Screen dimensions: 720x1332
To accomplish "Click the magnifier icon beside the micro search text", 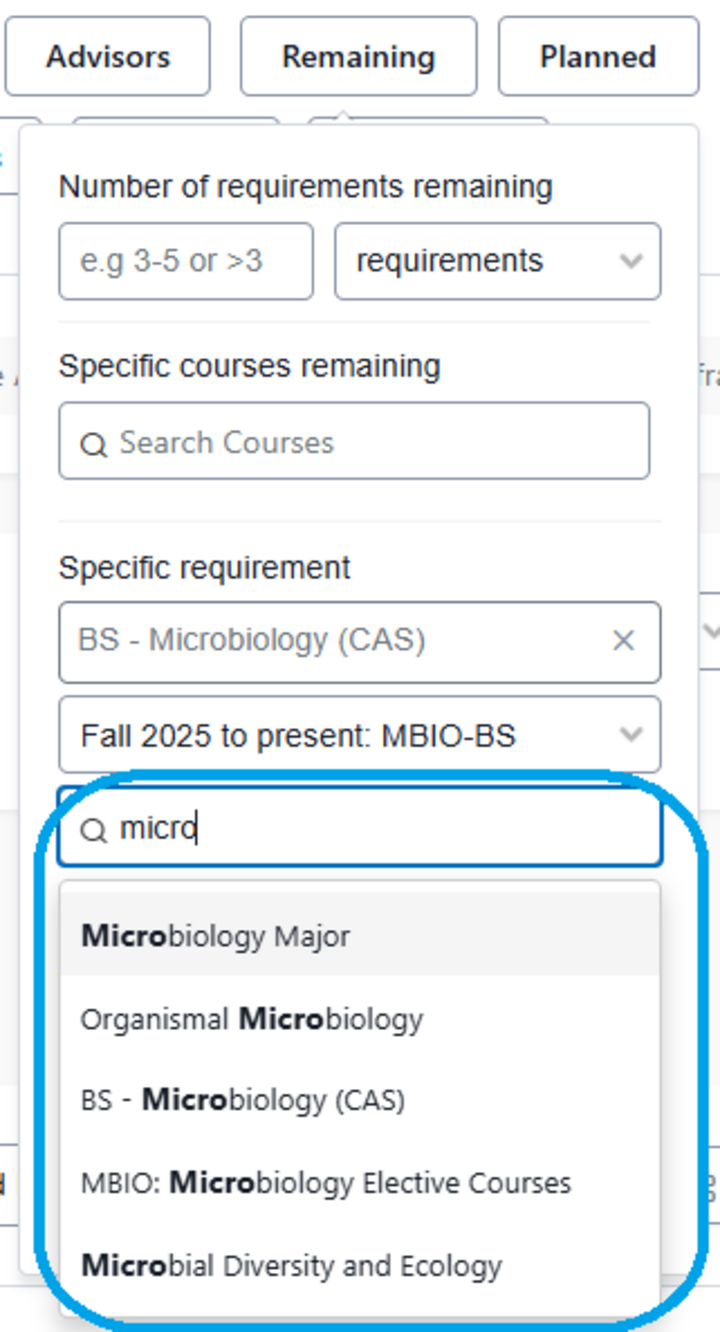I will pos(95,828).
